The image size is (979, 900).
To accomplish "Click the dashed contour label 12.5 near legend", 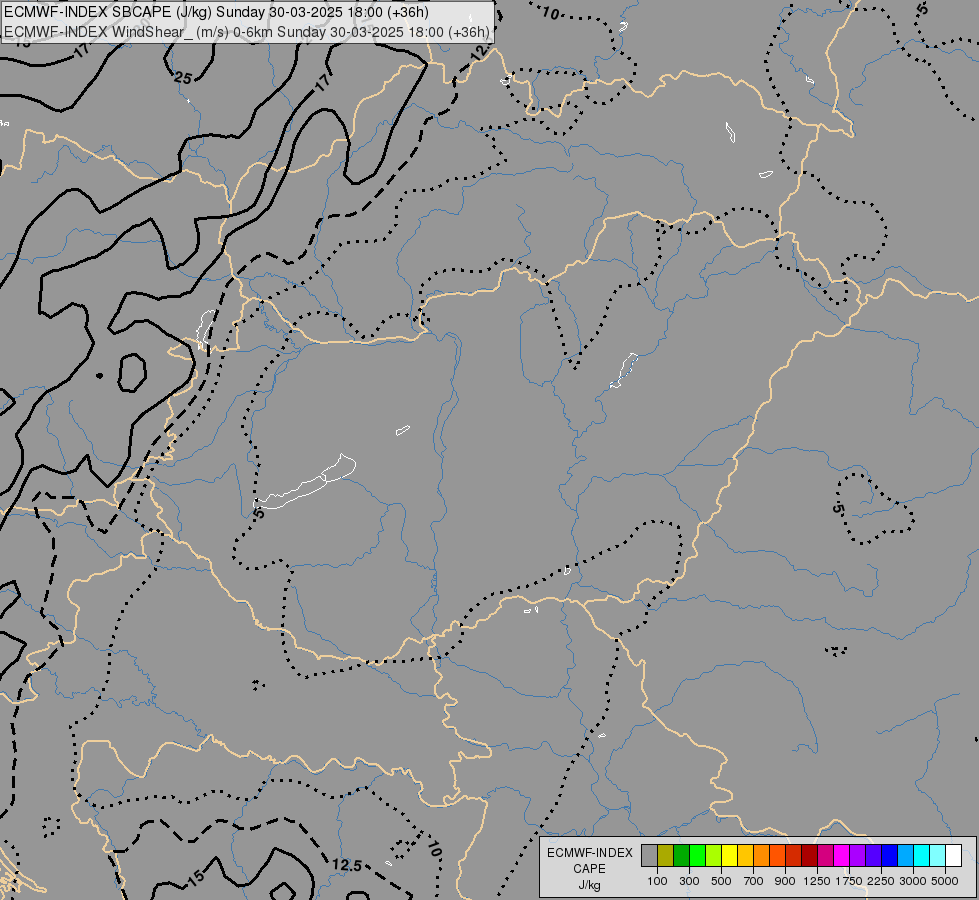I will 347,865.
